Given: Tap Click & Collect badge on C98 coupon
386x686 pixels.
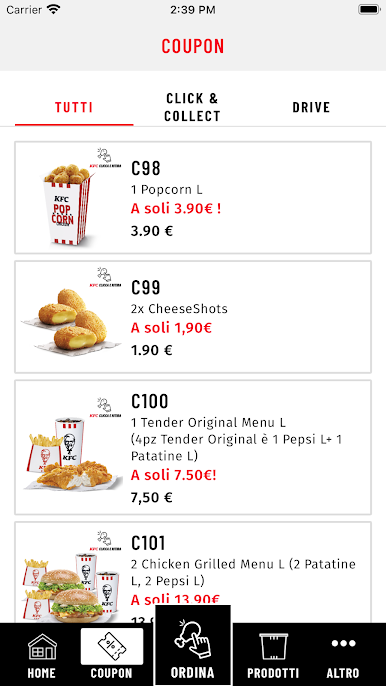Looking at the screenshot, I should [x=105, y=158].
